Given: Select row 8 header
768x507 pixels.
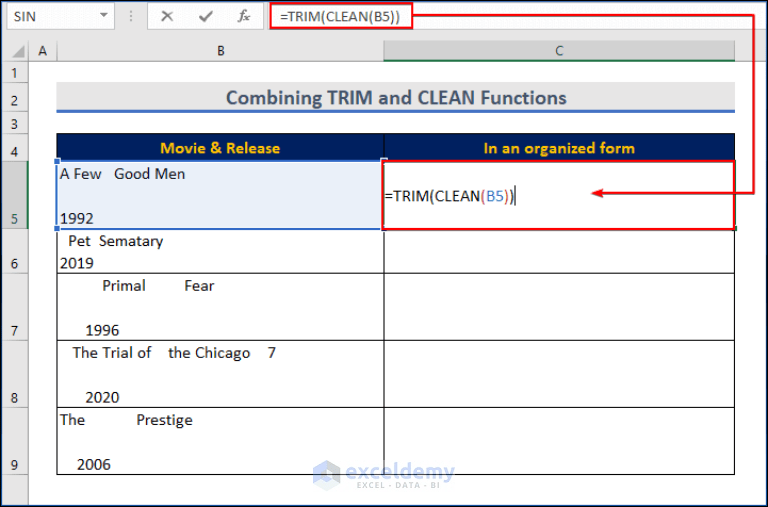Looking at the screenshot, I should pyautogui.click(x=14, y=374).
